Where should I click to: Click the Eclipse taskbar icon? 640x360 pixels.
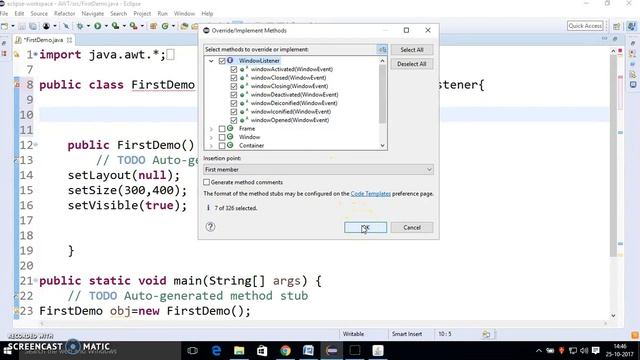tap(332, 350)
